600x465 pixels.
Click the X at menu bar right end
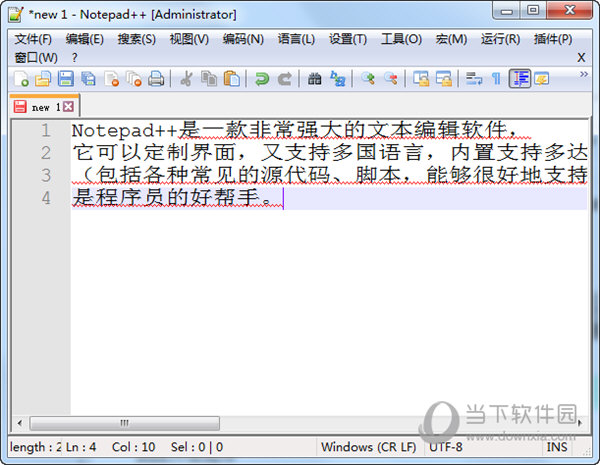[x=581, y=58]
